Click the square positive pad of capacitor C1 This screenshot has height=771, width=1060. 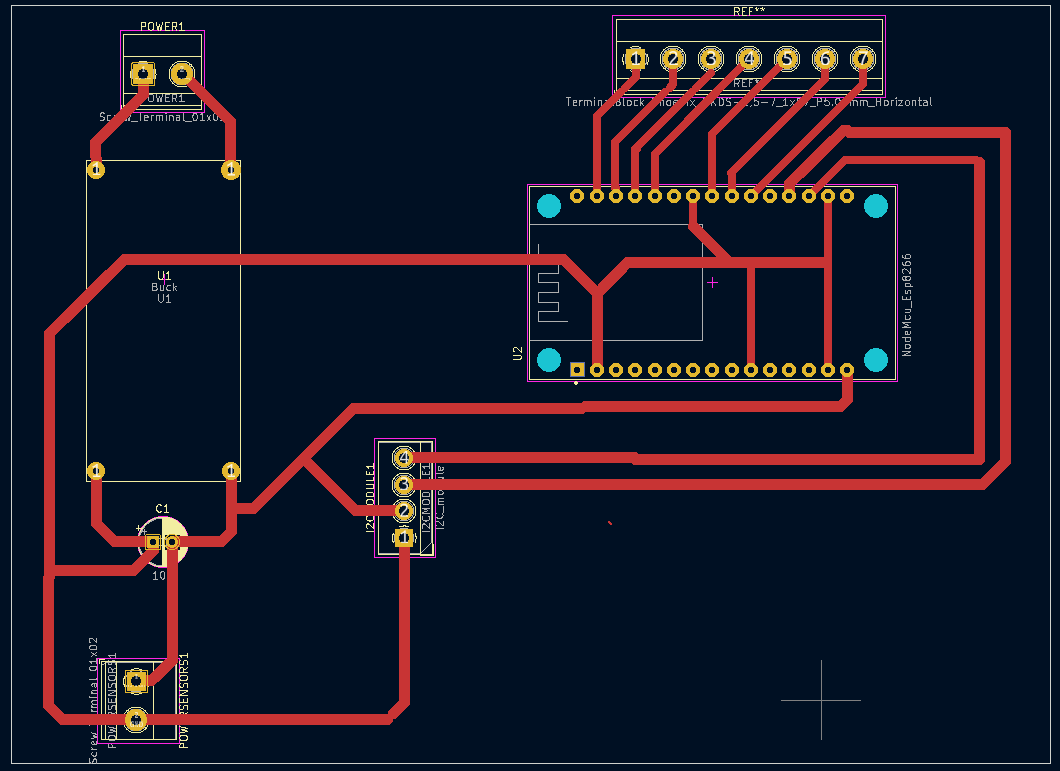(x=153, y=542)
